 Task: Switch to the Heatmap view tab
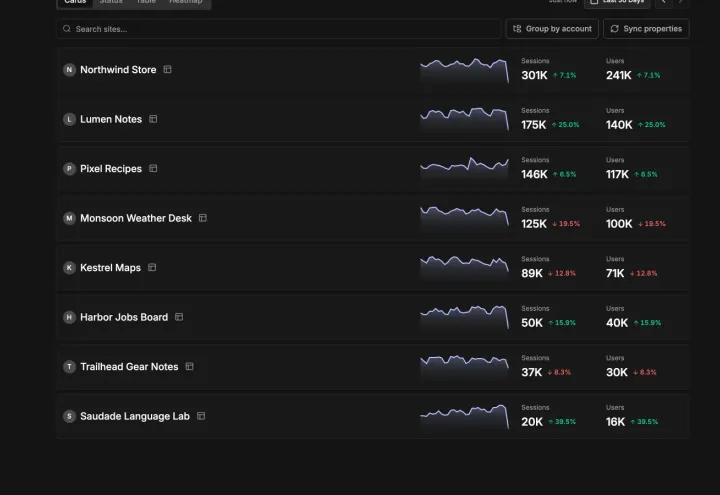pyautogui.click(x=186, y=2)
